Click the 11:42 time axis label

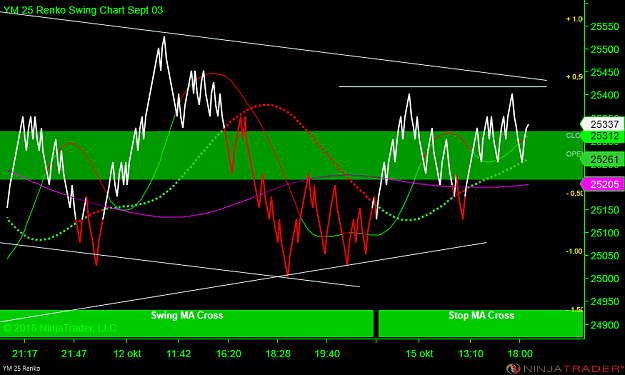[179, 353]
